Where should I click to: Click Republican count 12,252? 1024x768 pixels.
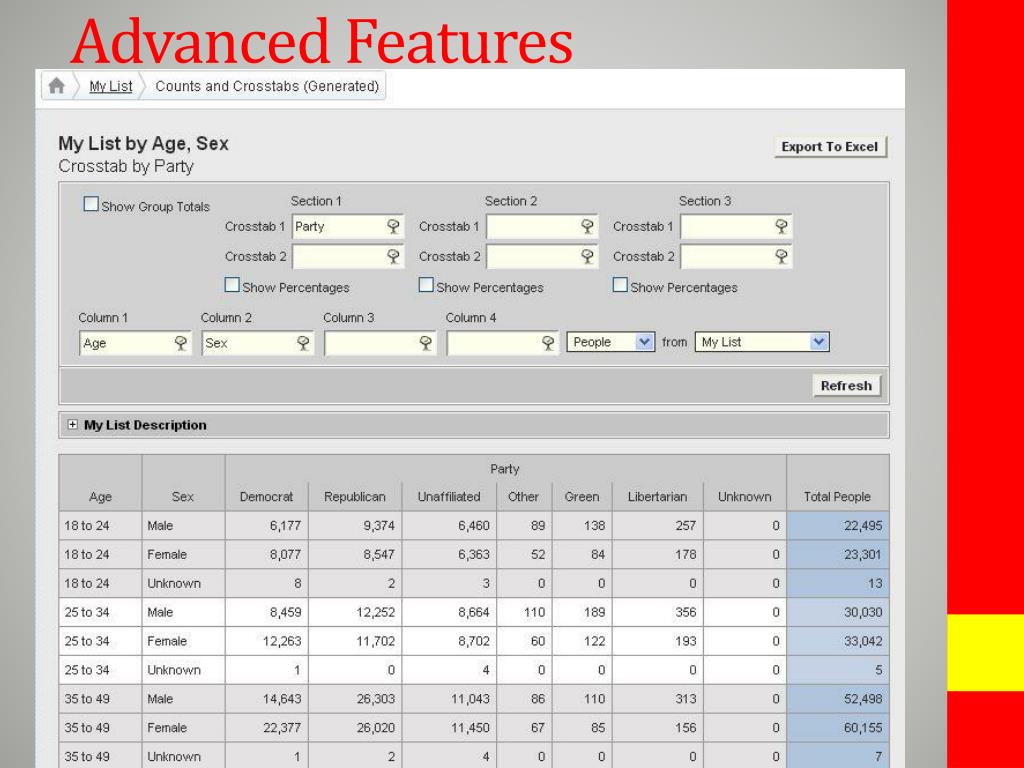pos(376,613)
